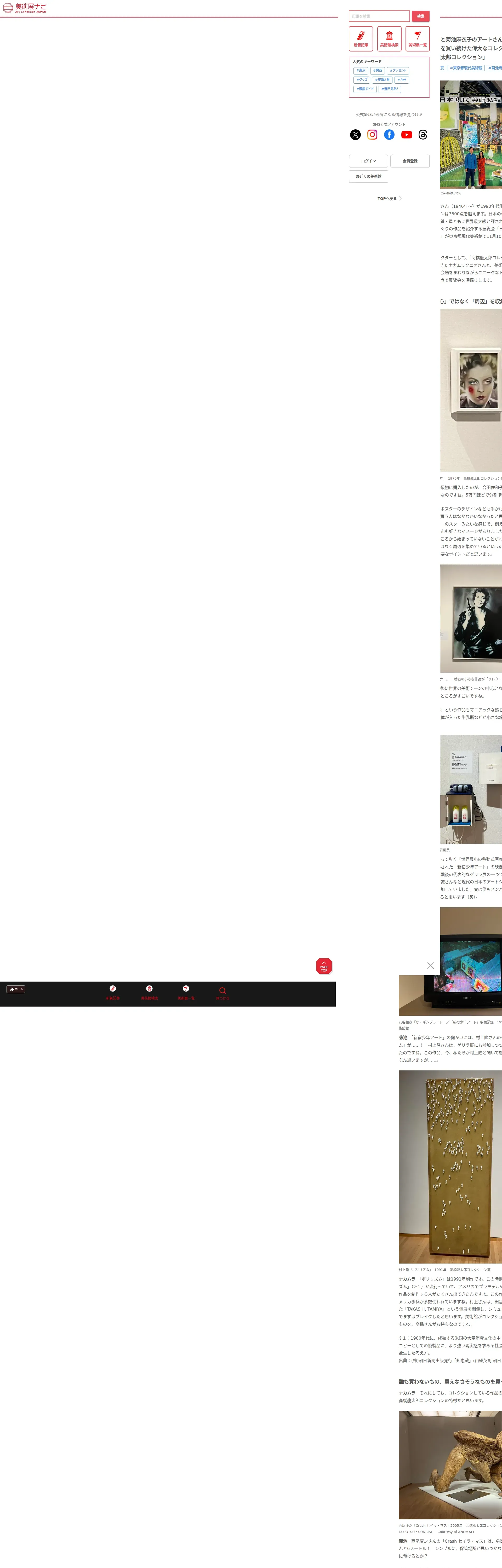The image size is (502, 1568).
Task: Click the 見つける search icon in bottom bar
Action: (222, 993)
